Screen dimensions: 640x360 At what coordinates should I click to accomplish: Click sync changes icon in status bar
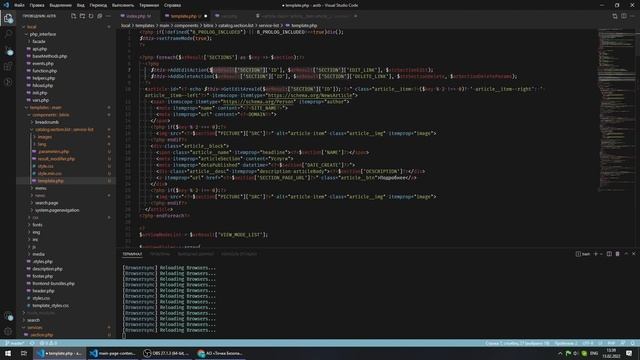pos(32,343)
